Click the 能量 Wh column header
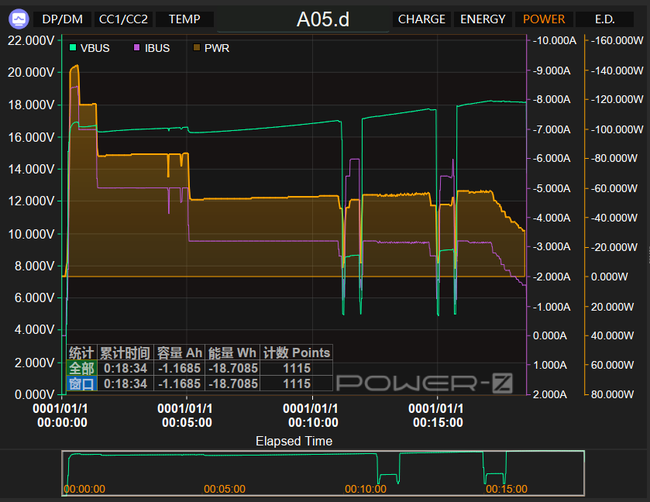The height and width of the screenshot is (502, 650). tap(233, 353)
